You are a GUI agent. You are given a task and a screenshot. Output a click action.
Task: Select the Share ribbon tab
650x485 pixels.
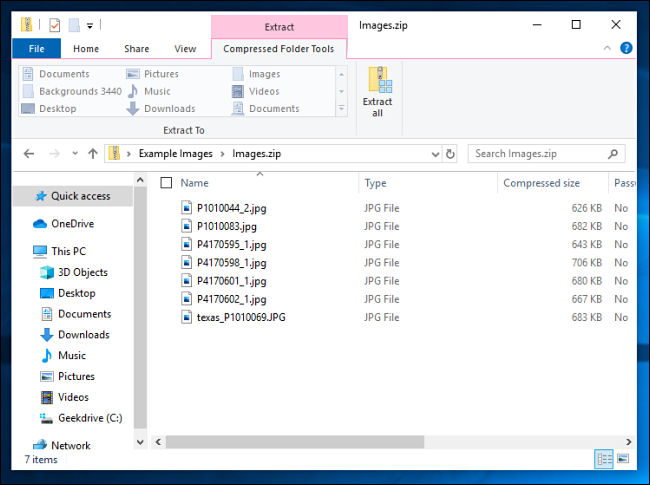pyautogui.click(x=137, y=48)
